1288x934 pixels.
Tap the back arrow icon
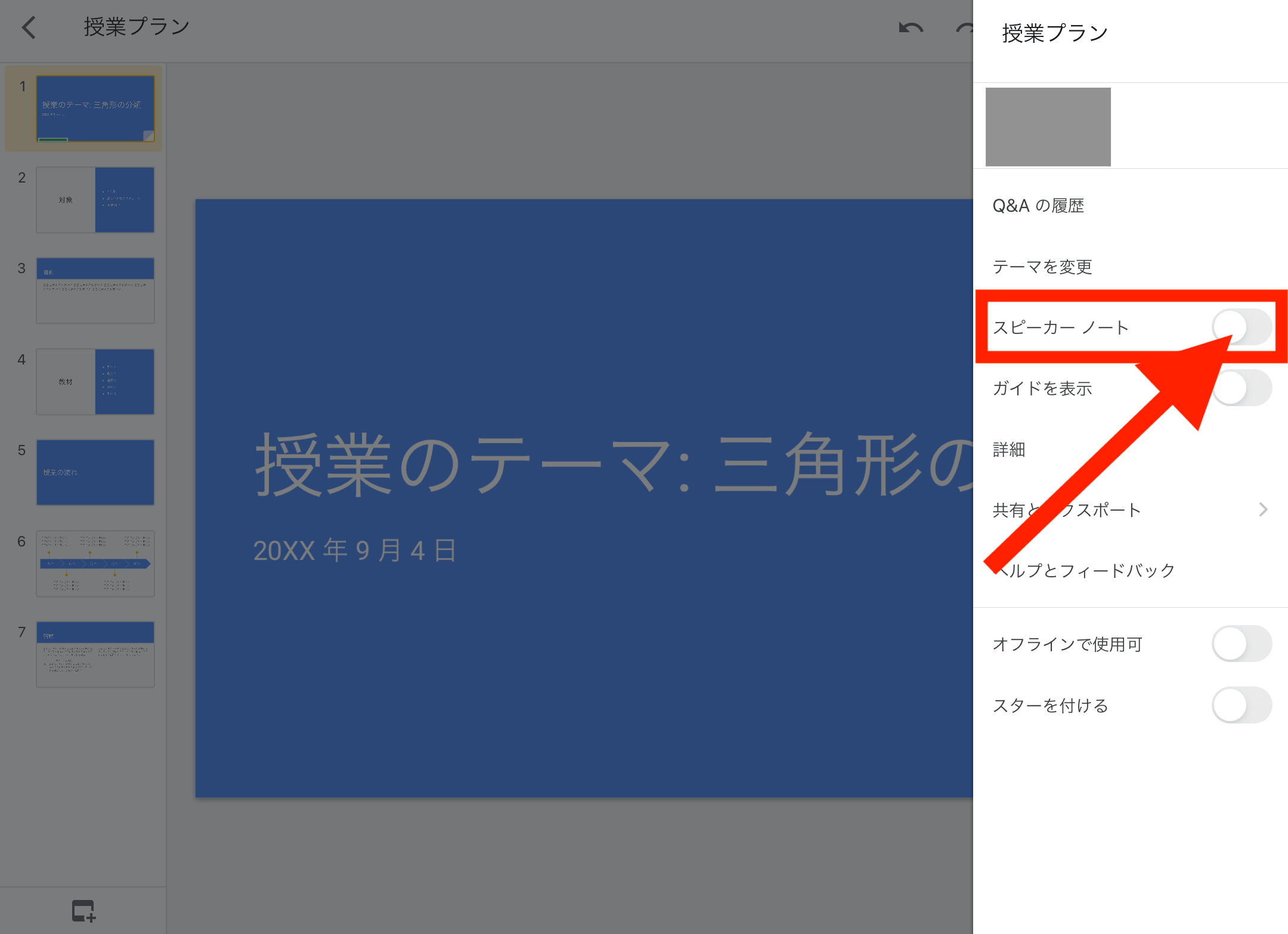29,27
